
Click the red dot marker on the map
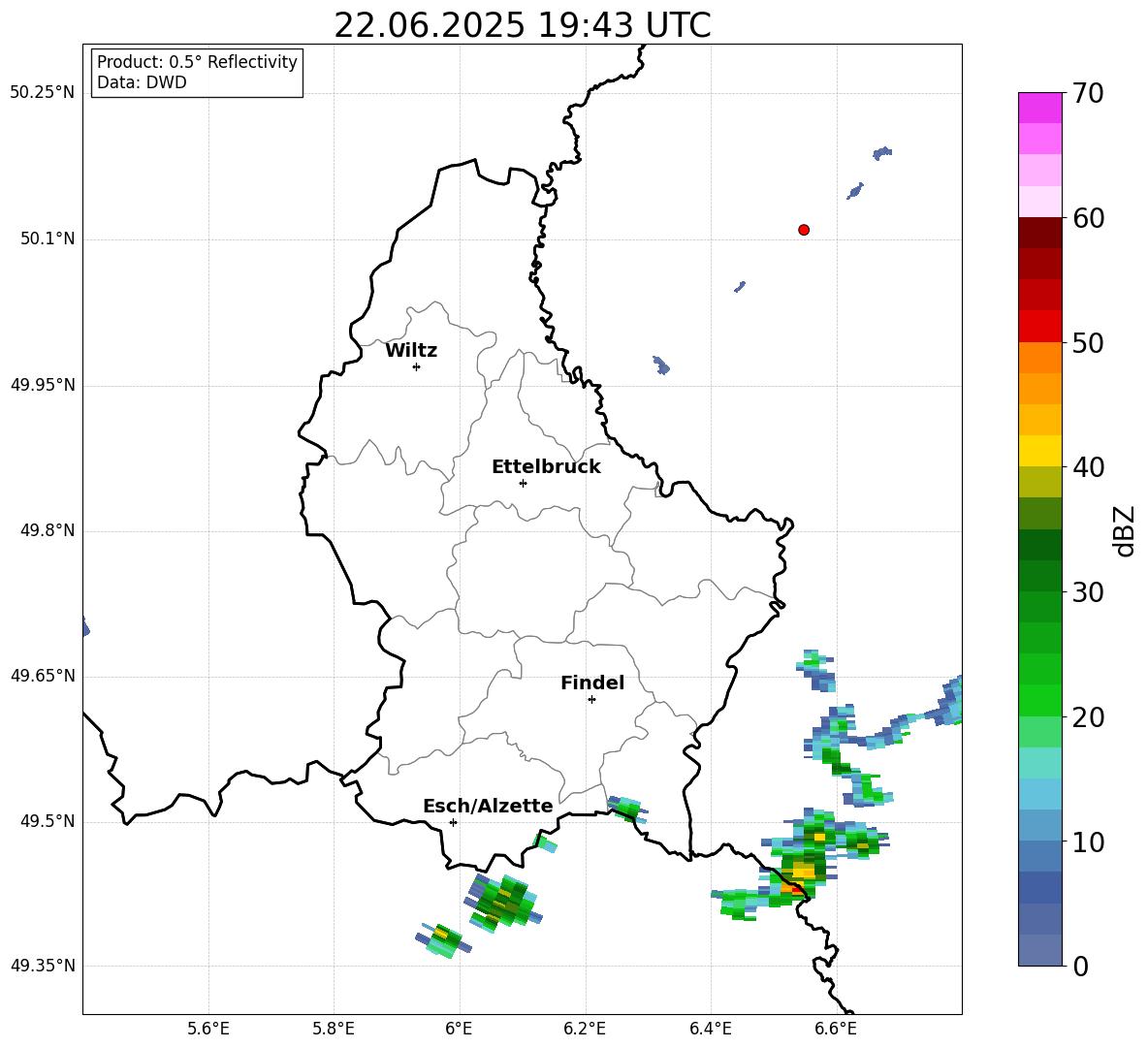coord(804,230)
